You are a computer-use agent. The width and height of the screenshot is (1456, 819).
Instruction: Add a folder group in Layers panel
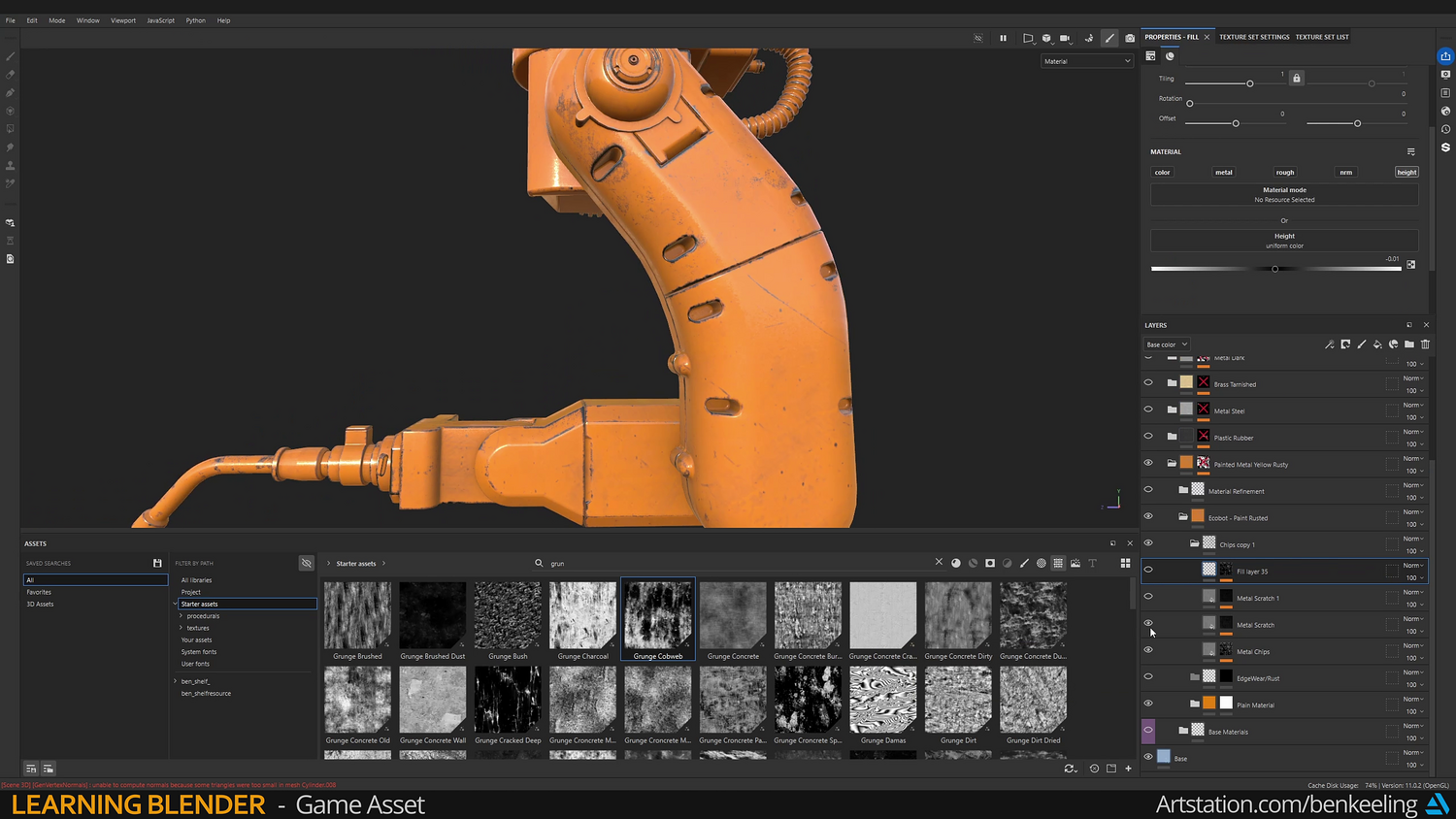pyautogui.click(x=1409, y=344)
